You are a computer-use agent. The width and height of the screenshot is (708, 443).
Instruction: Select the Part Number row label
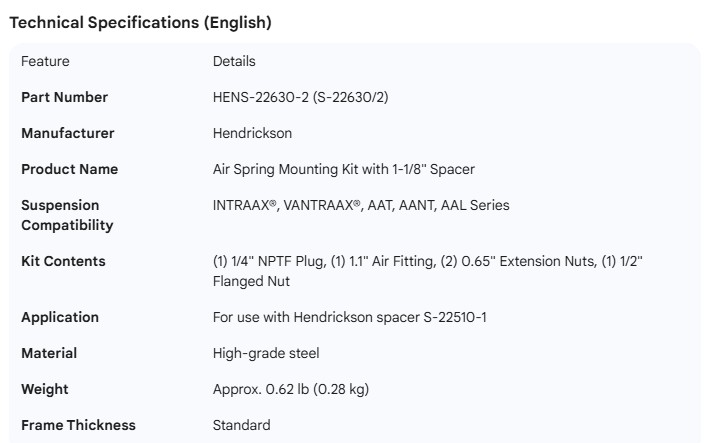64,98
